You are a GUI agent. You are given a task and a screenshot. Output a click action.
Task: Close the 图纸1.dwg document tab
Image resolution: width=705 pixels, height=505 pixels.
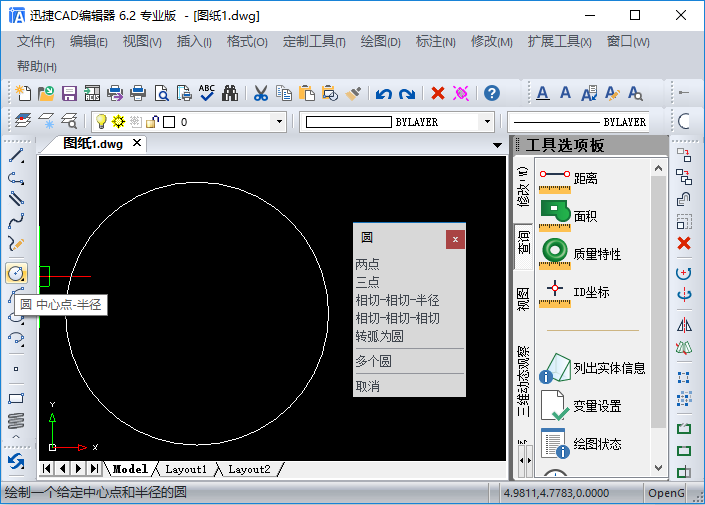point(137,143)
